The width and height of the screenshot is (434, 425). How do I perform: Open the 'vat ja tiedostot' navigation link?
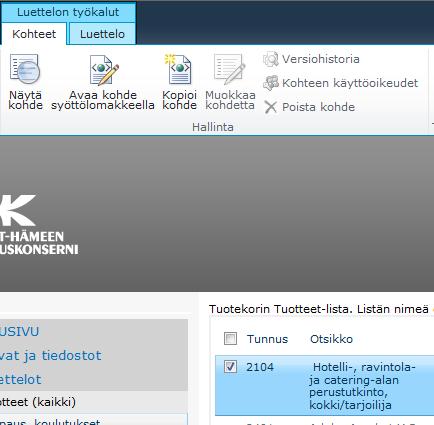point(50,356)
